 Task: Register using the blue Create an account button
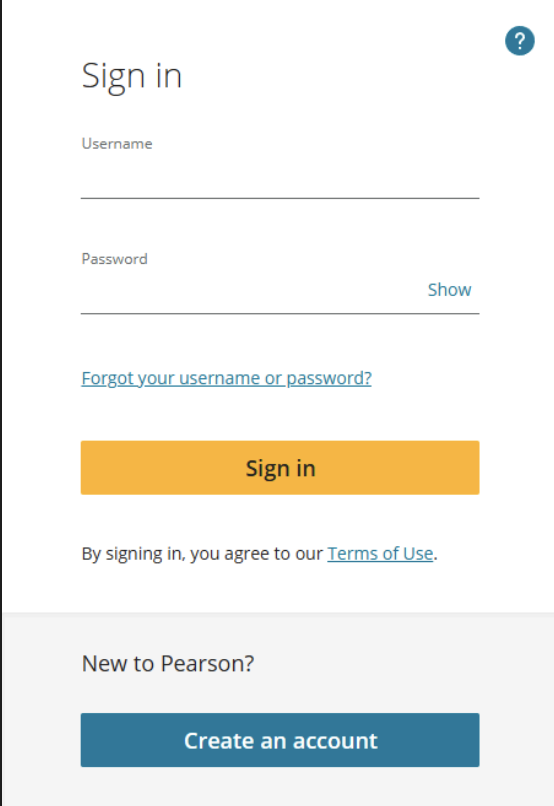click(x=280, y=740)
